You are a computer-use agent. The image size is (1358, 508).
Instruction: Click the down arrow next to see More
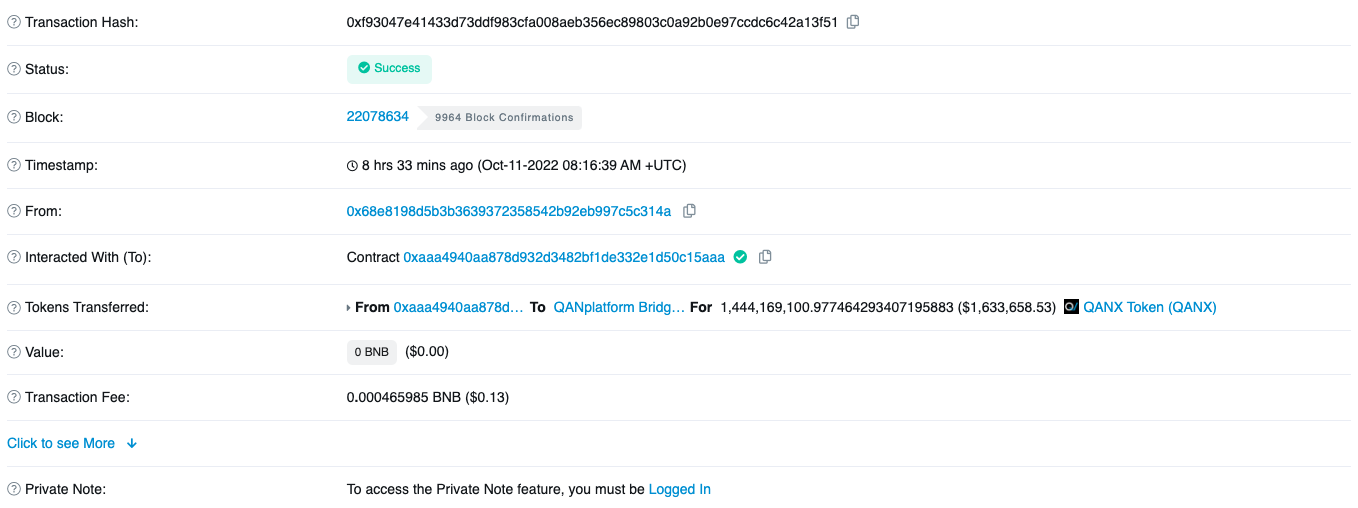[131, 443]
